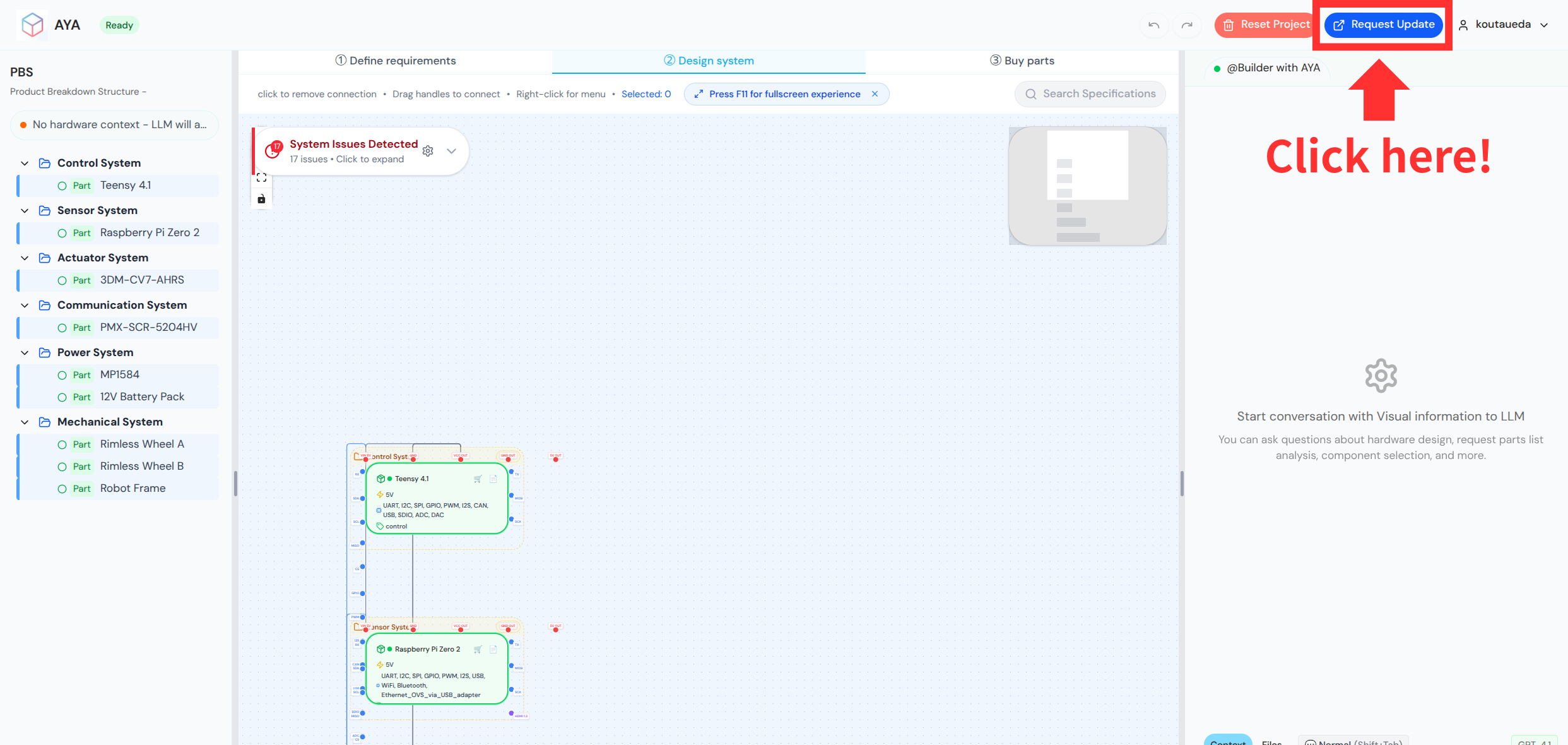The width and height of the screenshot is (1568, 745).
Task: Toggle the lock icon on the canvas toolbar
Action: (261, 198)
